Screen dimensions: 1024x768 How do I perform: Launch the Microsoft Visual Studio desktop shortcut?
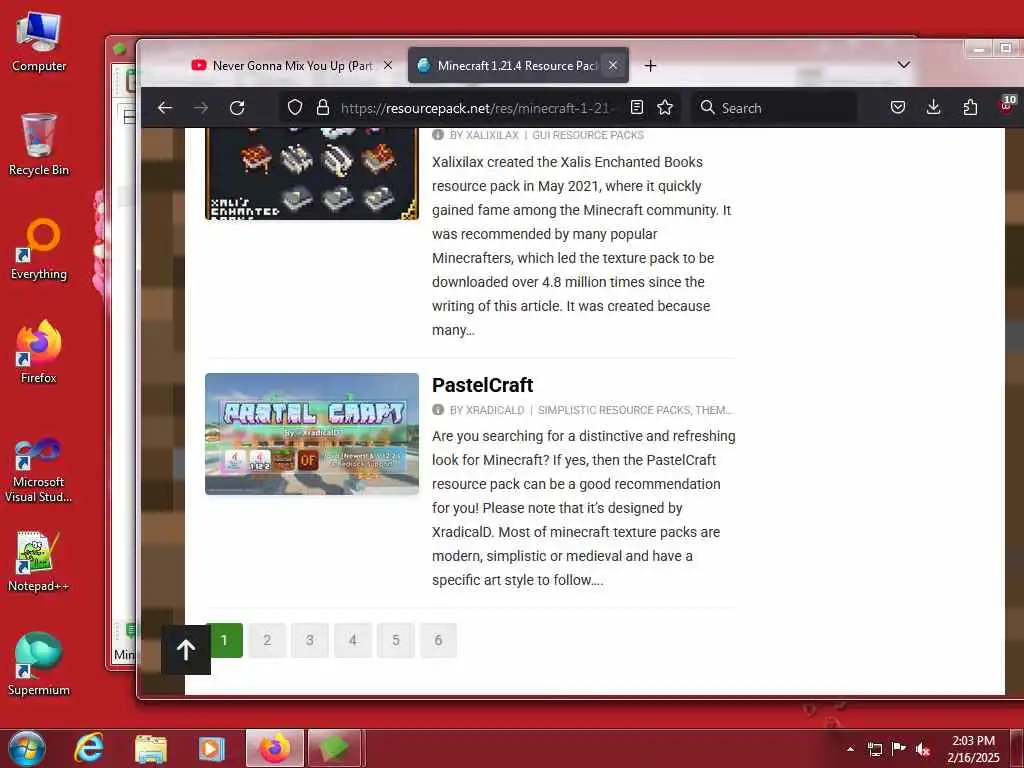tap(39, 470)
